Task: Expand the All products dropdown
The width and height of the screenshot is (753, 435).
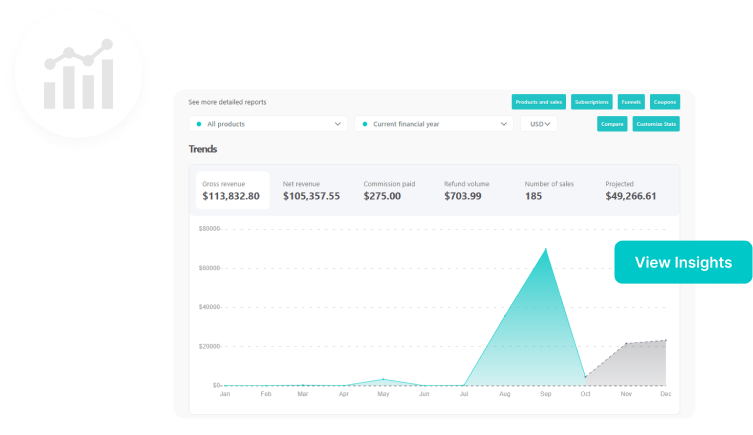Action: pyautogui.click(x=268, y=124)
